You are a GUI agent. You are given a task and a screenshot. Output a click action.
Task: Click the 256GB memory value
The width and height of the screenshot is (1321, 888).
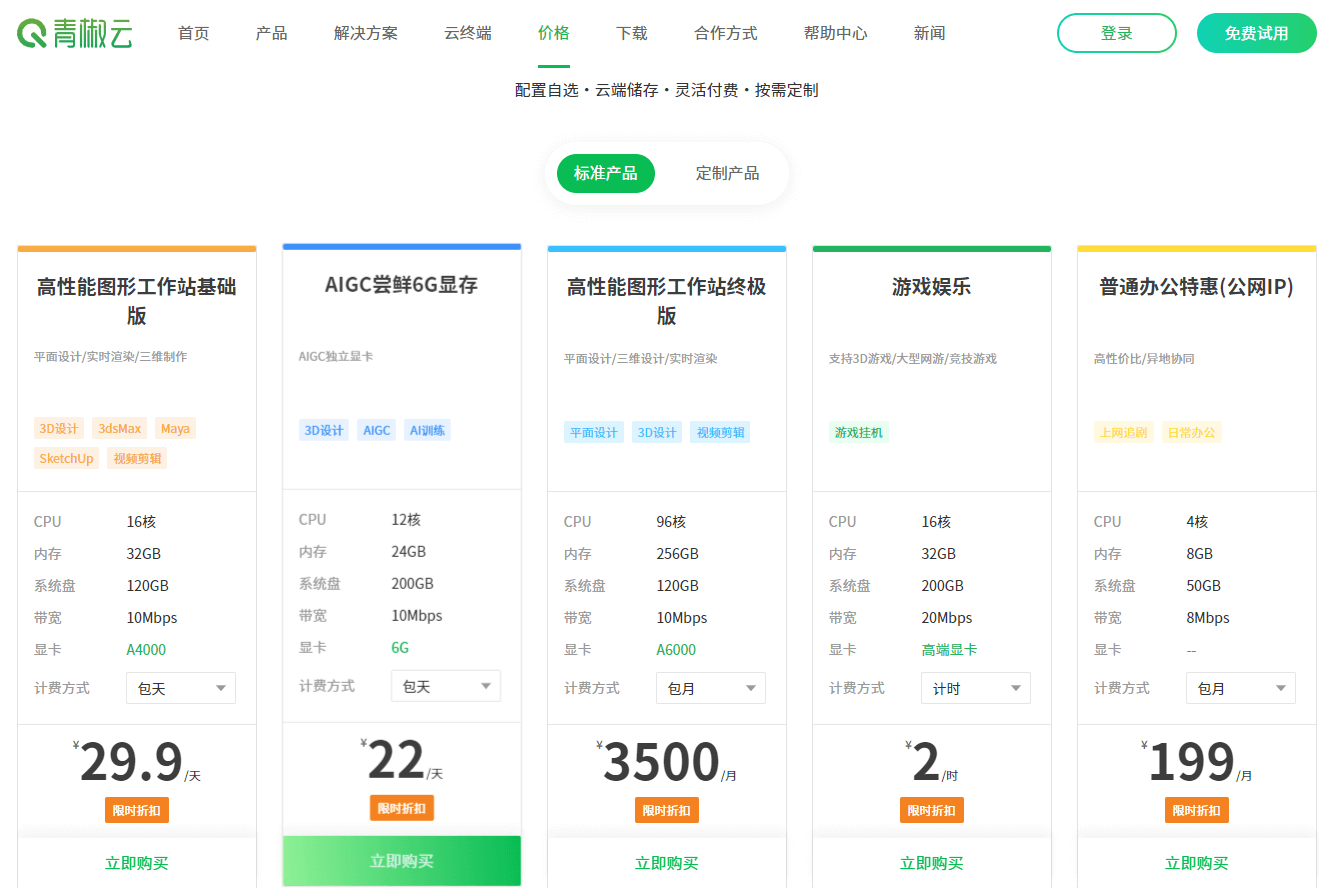pos(677,553)
